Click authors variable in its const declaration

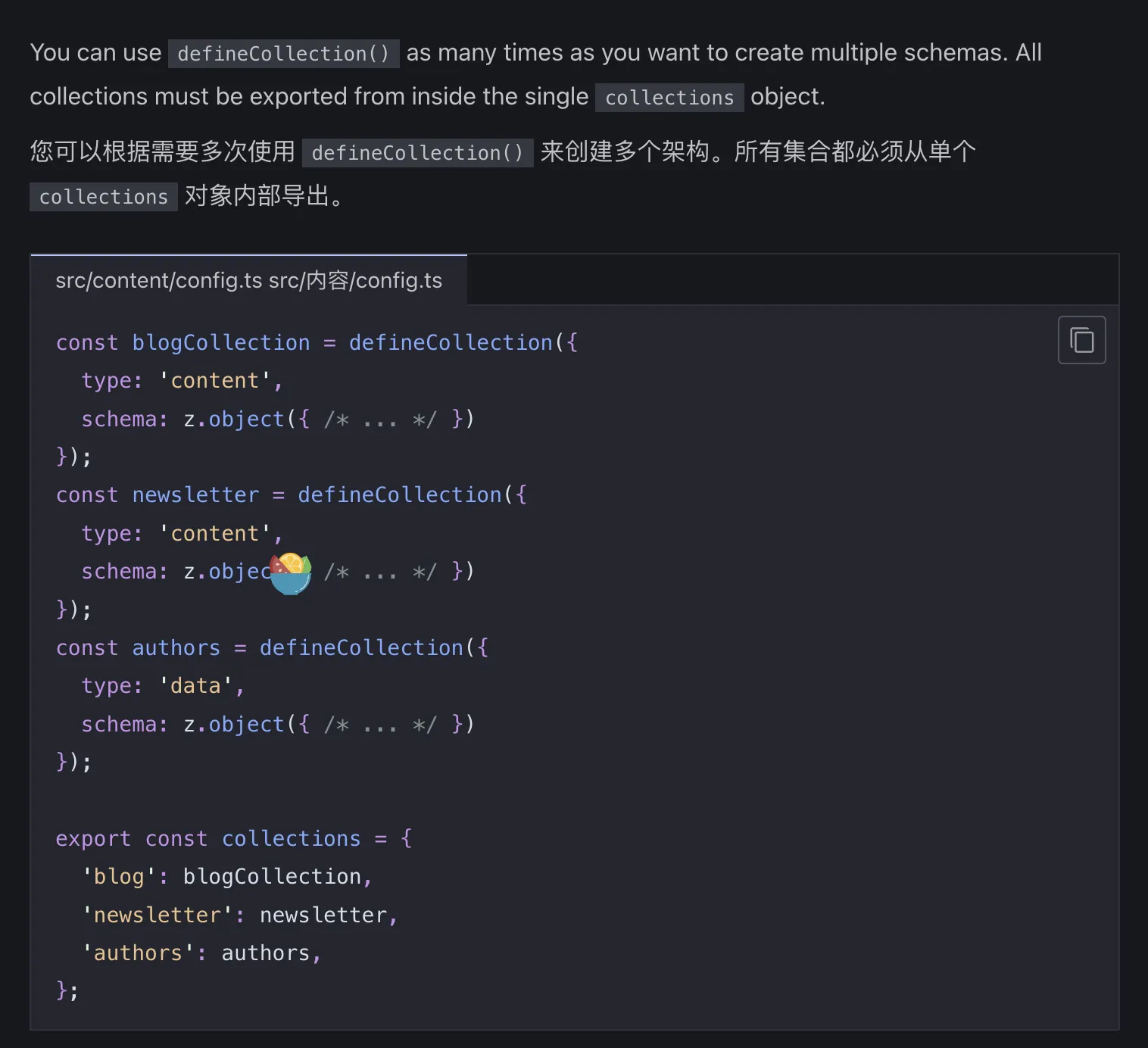click(176, 647)
